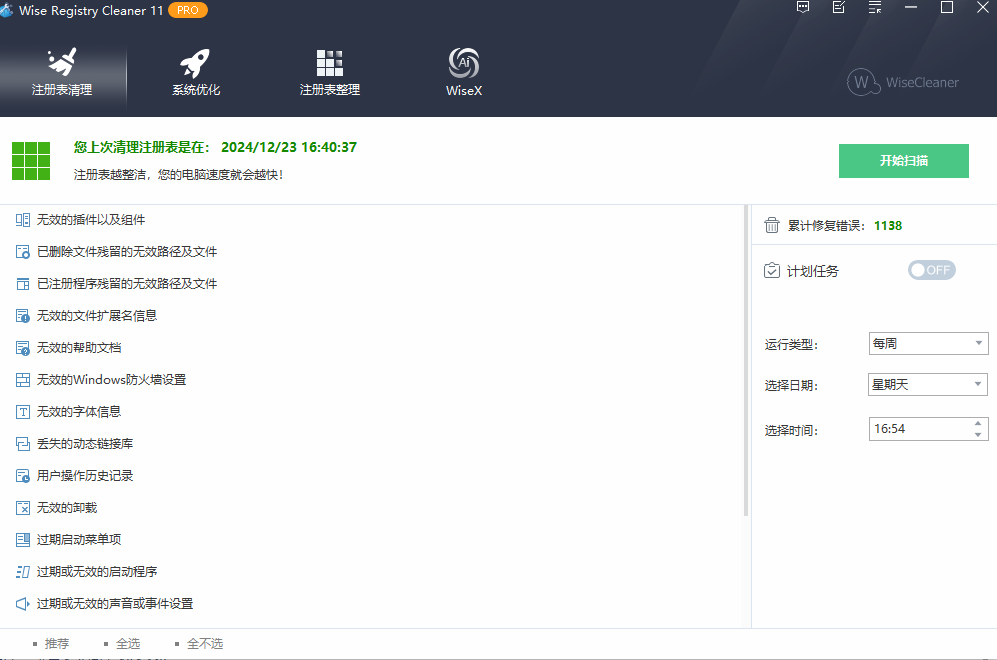This screenshot has height=660, width=997.
Task: Click the trash icon beside 累计修复错误
Action: pos(770,225)
